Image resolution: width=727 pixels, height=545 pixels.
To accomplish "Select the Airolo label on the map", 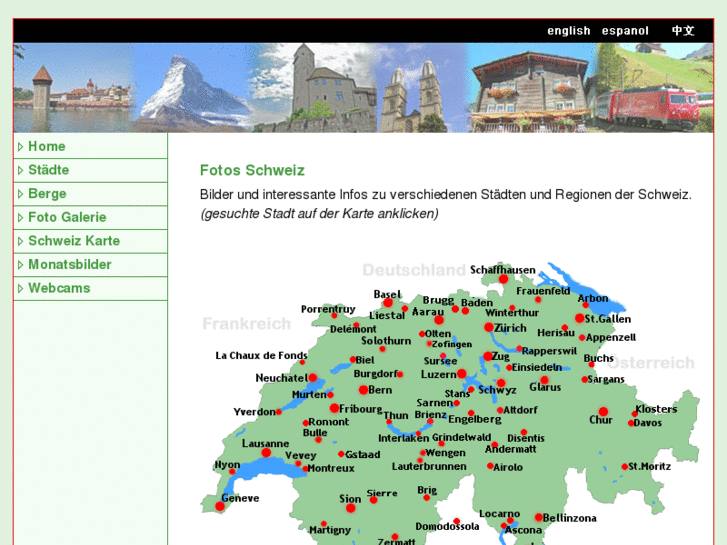I will point(508,467).
